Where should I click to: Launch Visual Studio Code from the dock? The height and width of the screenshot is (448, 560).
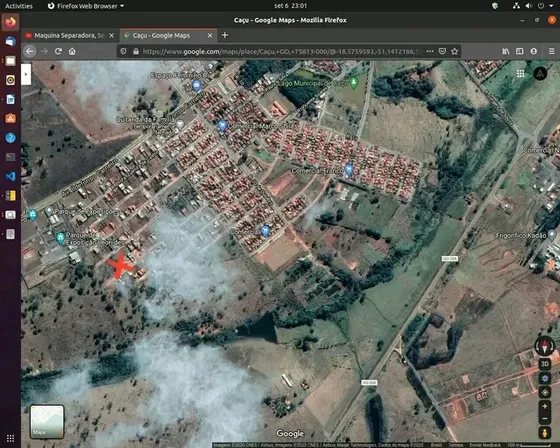10,176
